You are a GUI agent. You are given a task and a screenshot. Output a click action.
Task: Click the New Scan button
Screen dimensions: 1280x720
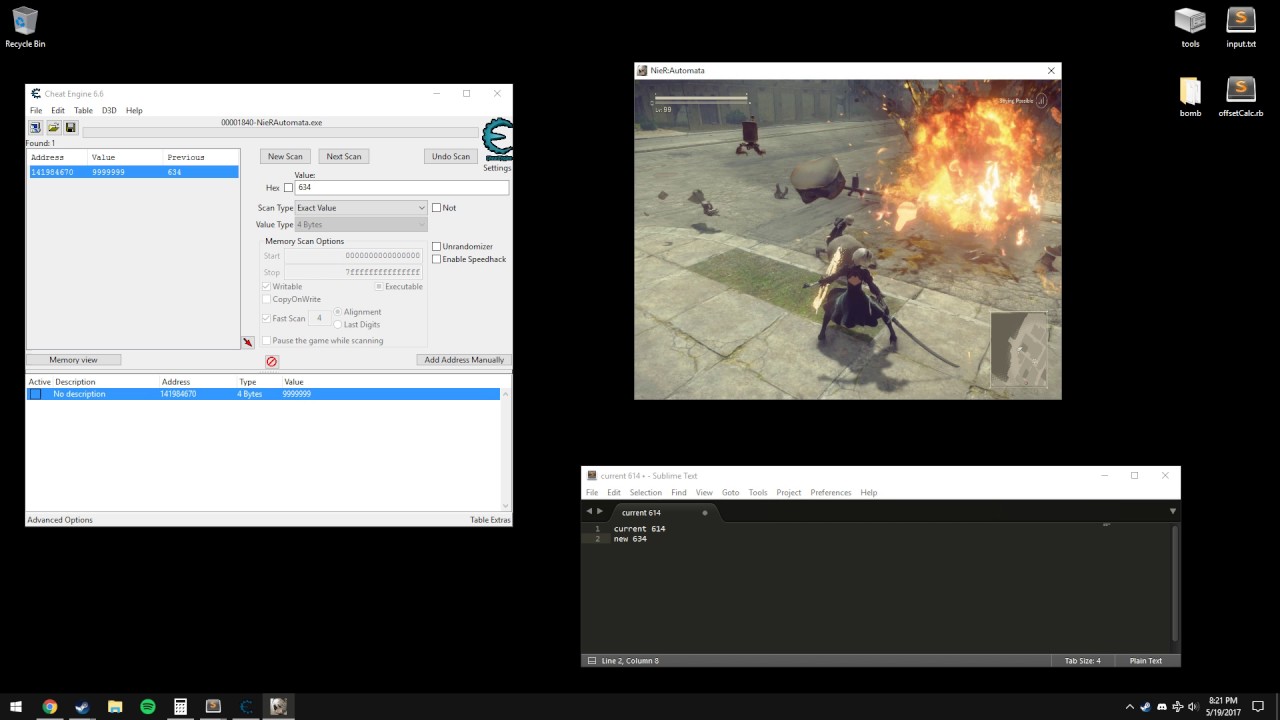(285, 156)
